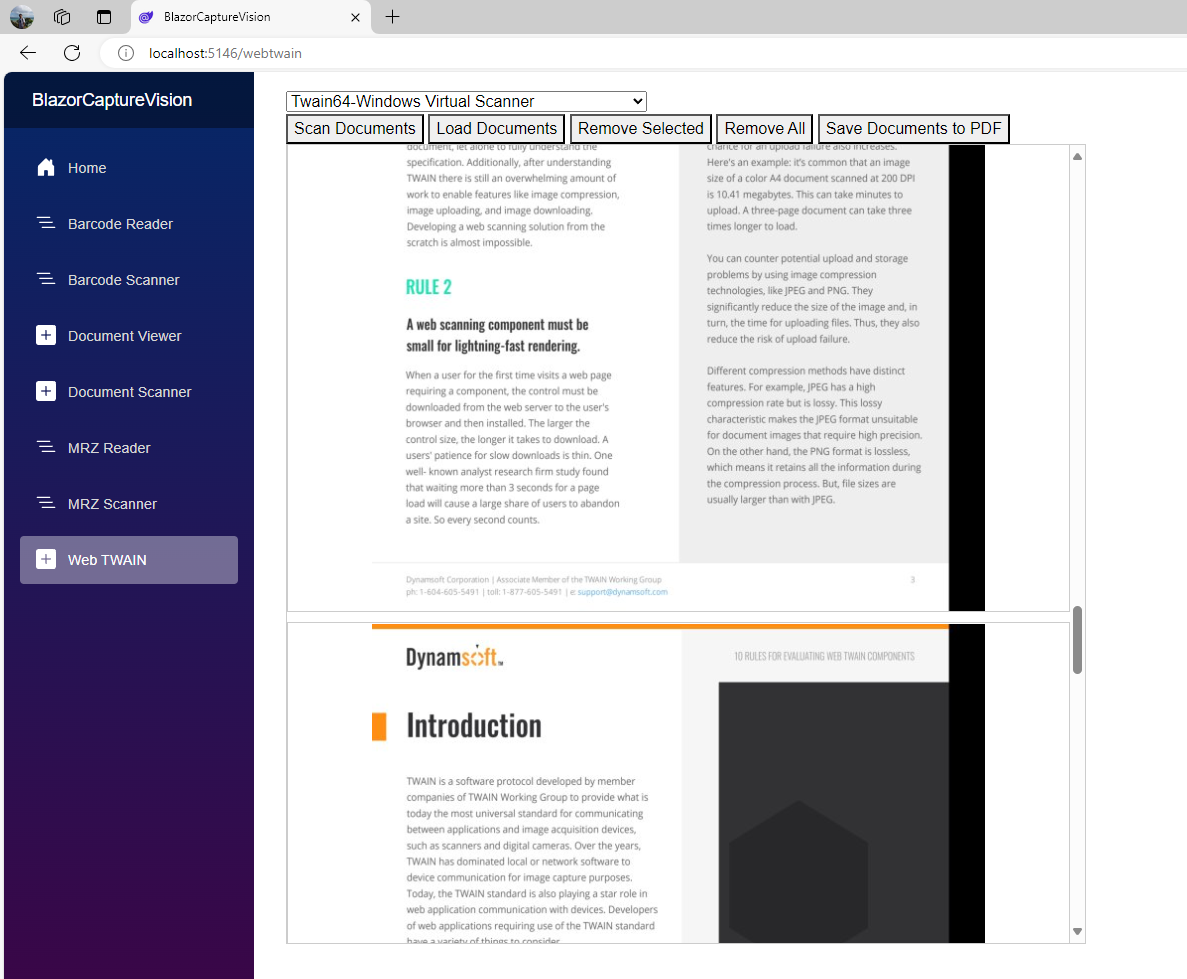Go back using the browser back arrow

[28, 53]
